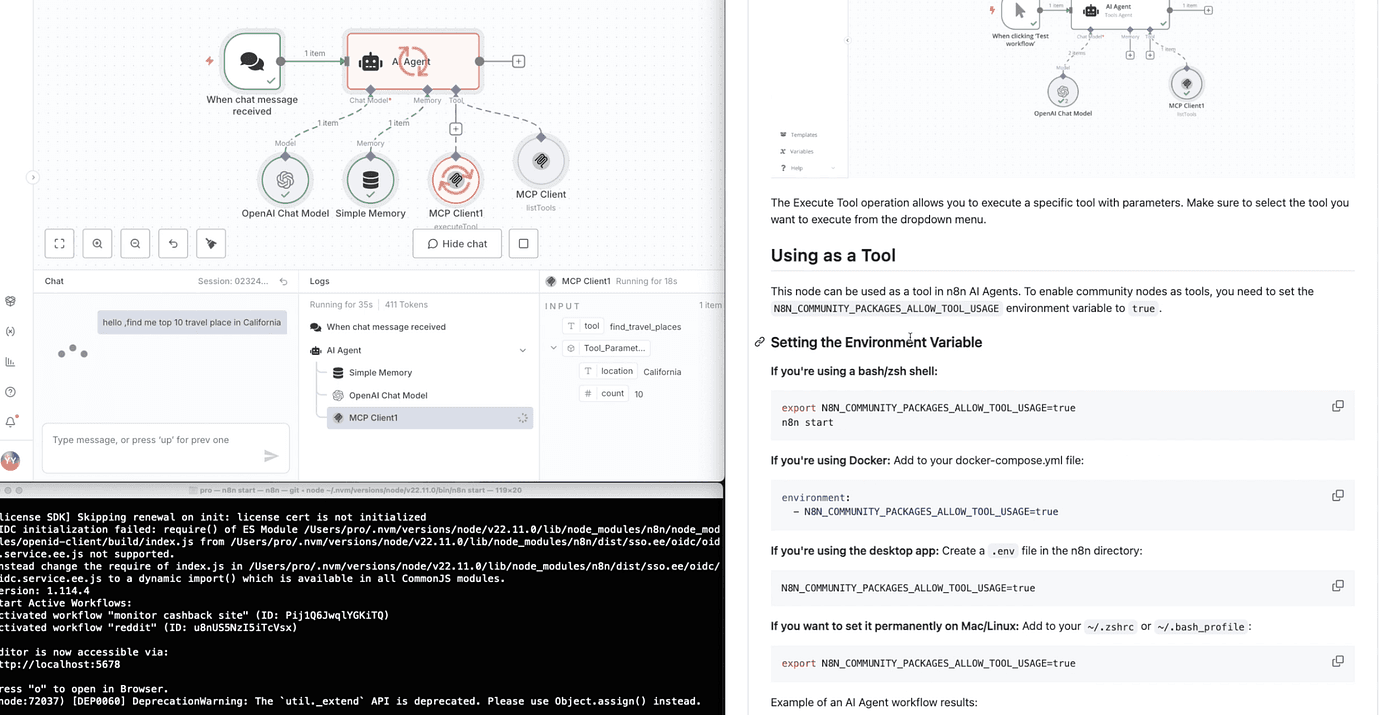The image size is (1400, 715).
Task: Collapse the Tool_Parameters input tree
Action: (x=554, y=348)
